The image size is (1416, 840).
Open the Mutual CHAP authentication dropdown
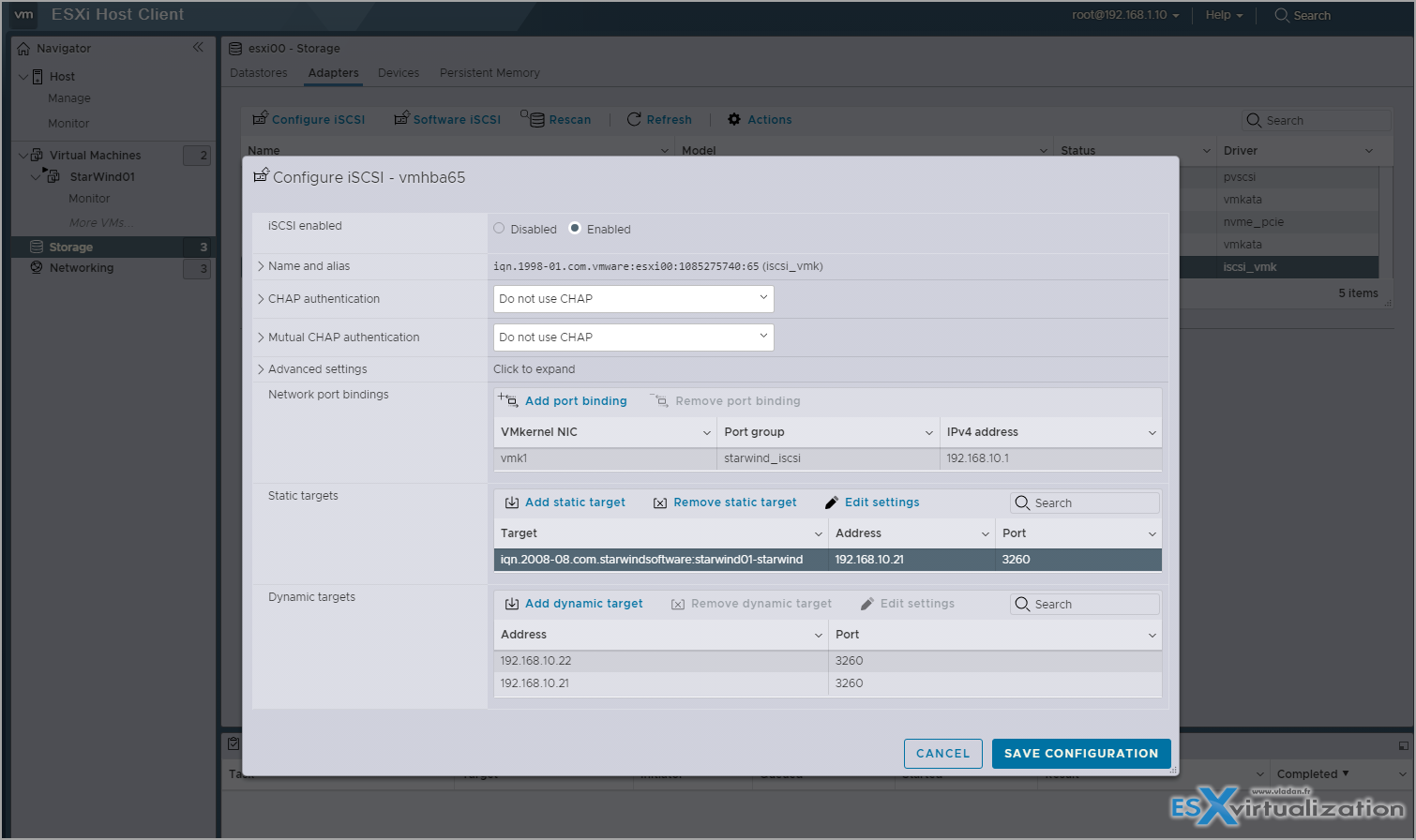click(633, 337)
